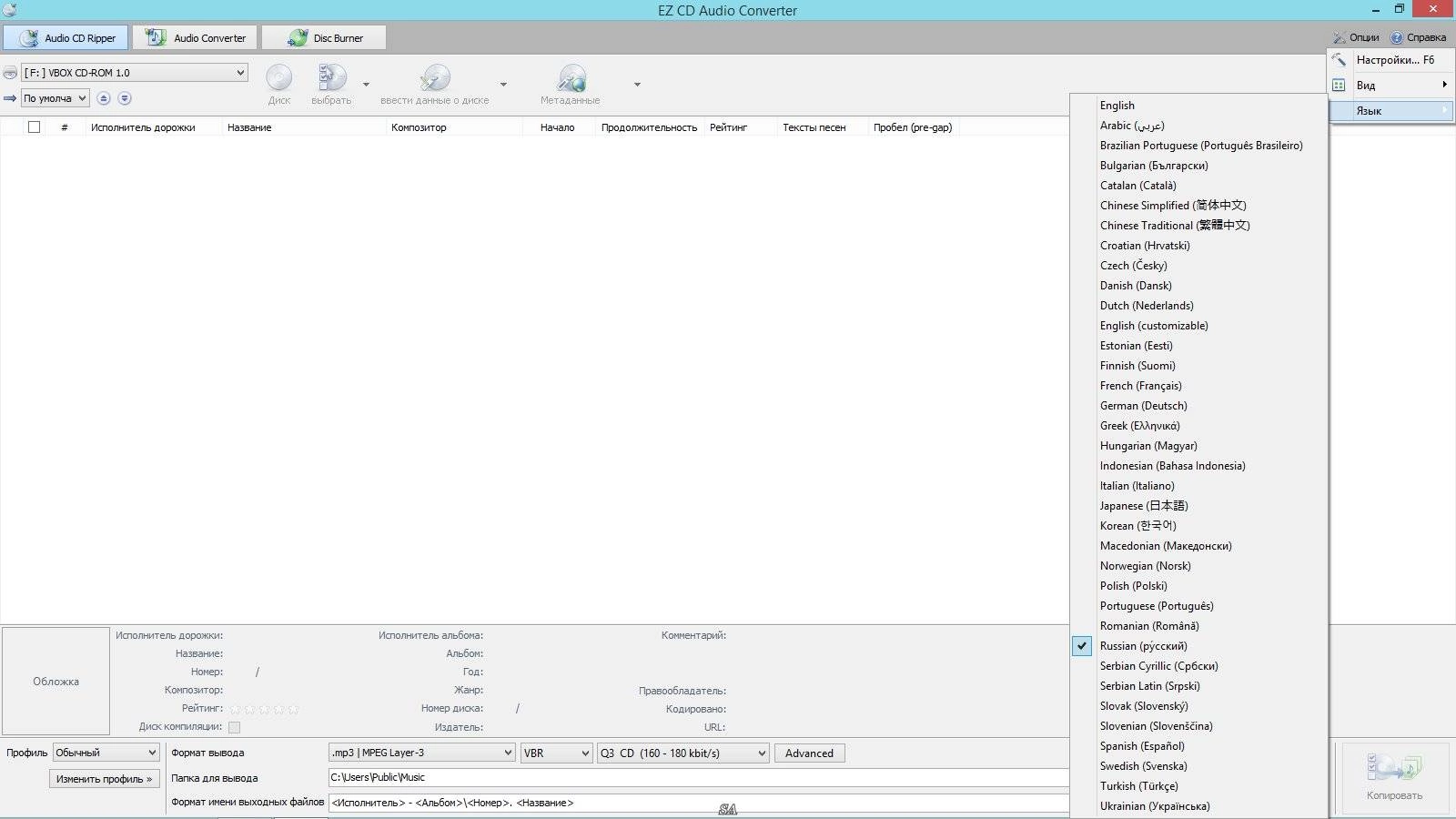1456x819 pixels.
Task: Click the Обложка cover art box
Action: pos(56,681)
